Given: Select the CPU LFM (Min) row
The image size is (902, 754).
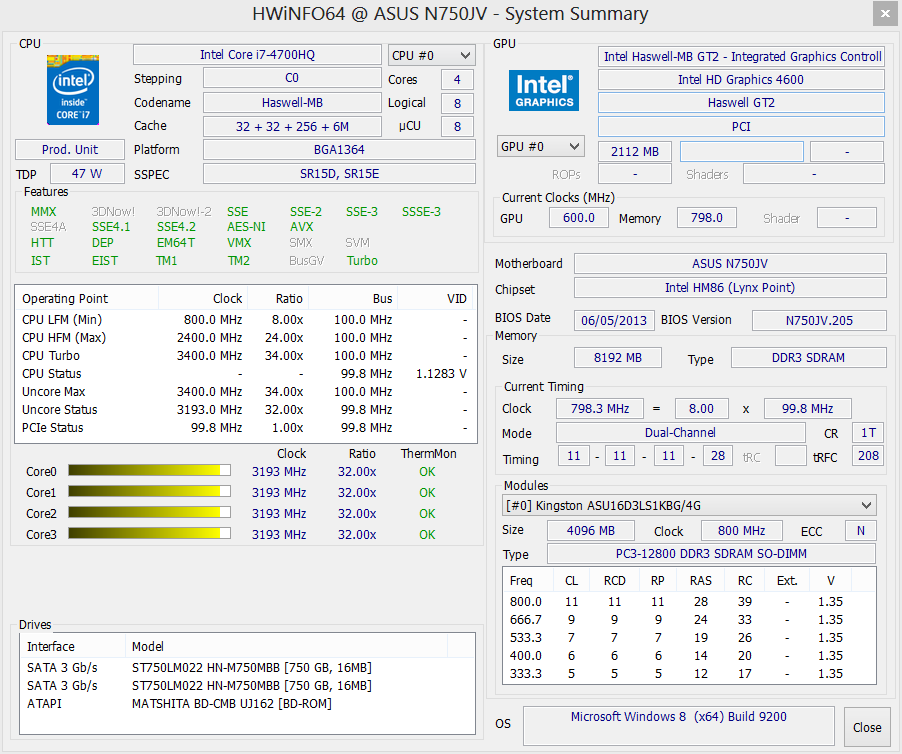Looking at the screenshot, I should (245, 320).
